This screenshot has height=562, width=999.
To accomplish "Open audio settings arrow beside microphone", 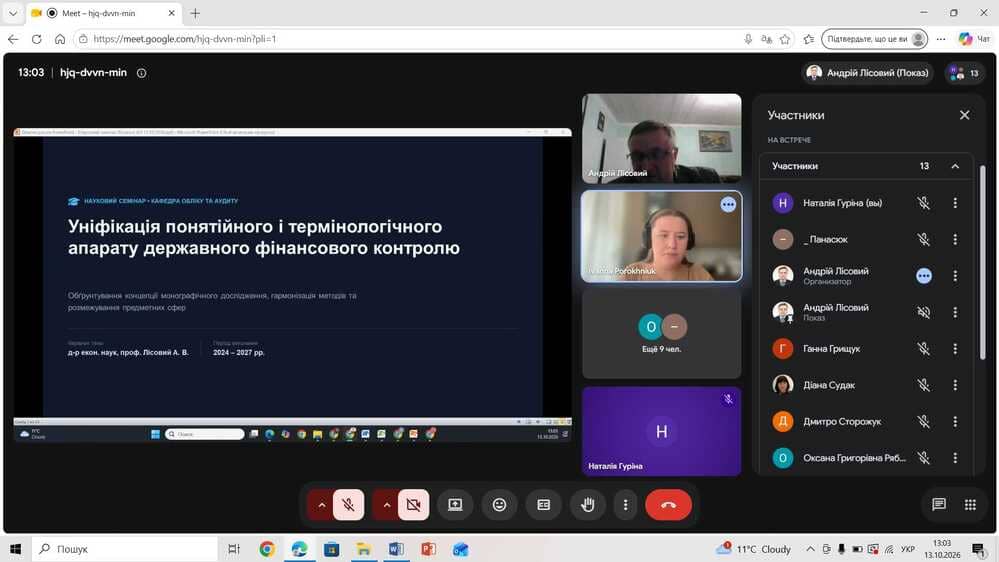I will (x=321, y=505).
